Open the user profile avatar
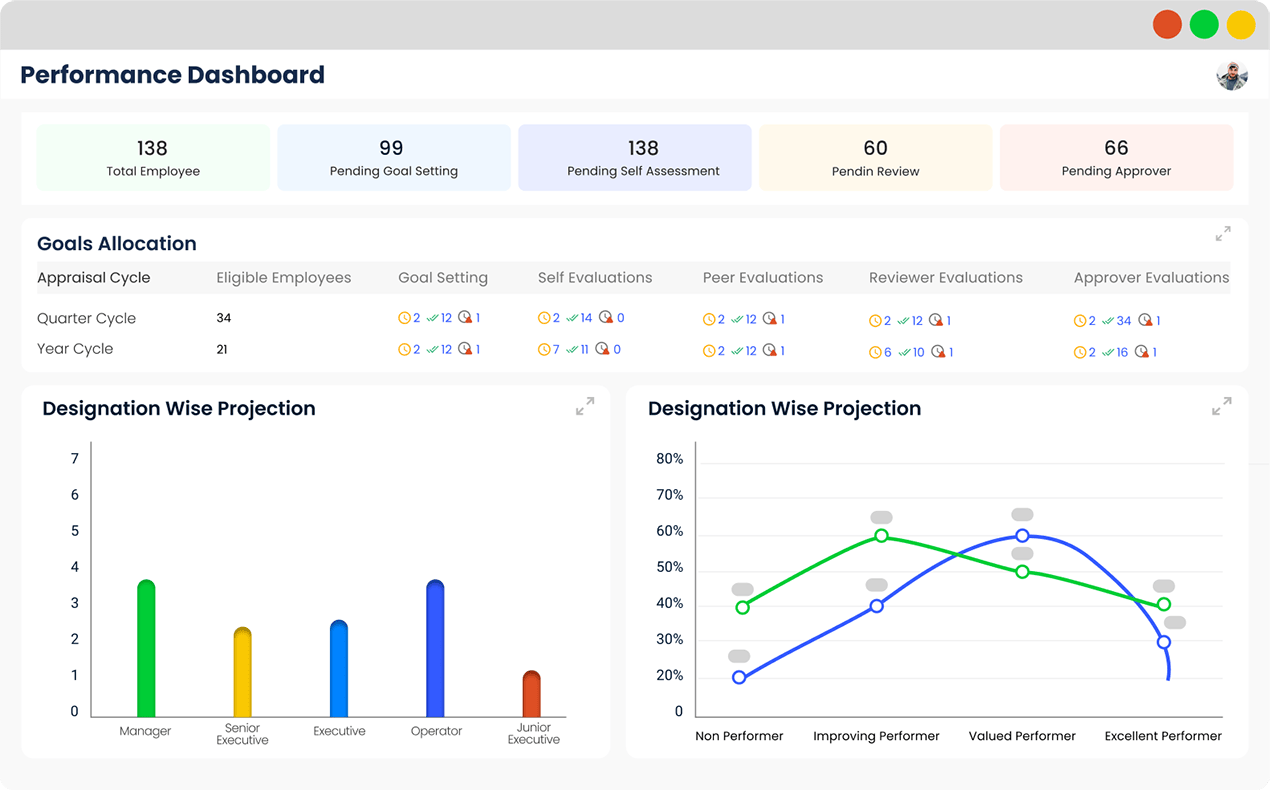This screenshot has height=790, width=1270. coord(1232,75)
